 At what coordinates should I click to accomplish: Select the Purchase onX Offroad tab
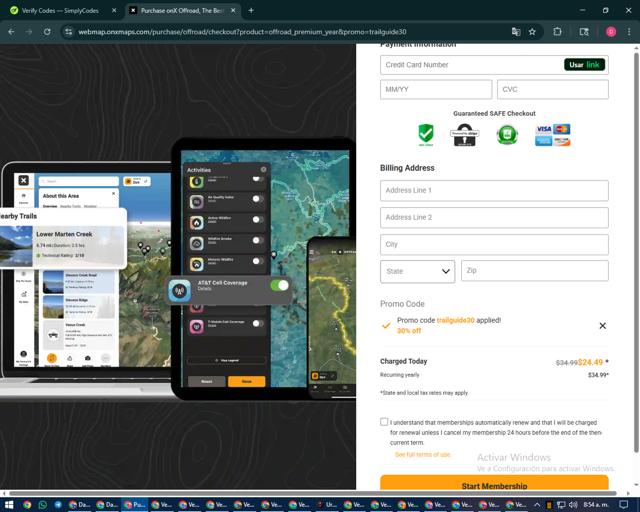pos(182,11)
